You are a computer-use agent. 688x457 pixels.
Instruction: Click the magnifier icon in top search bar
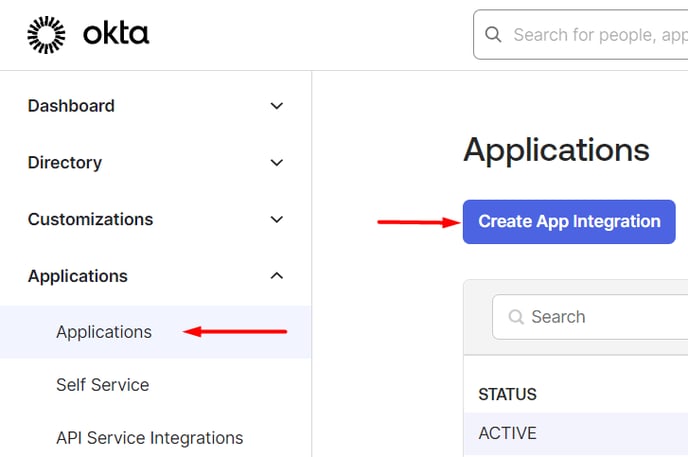point(493,35)
